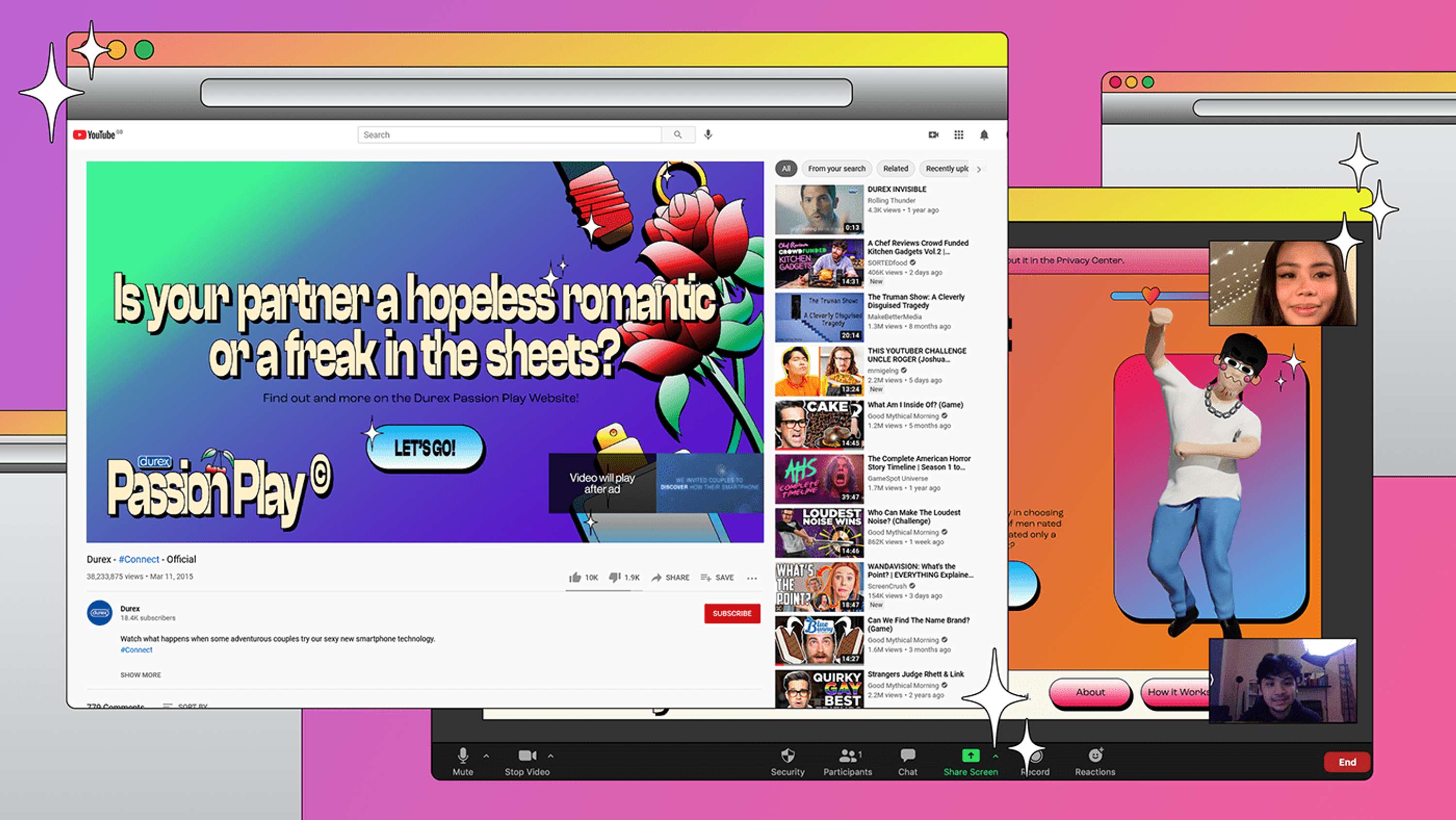Open Zoom Reactions

[1095, 762]
